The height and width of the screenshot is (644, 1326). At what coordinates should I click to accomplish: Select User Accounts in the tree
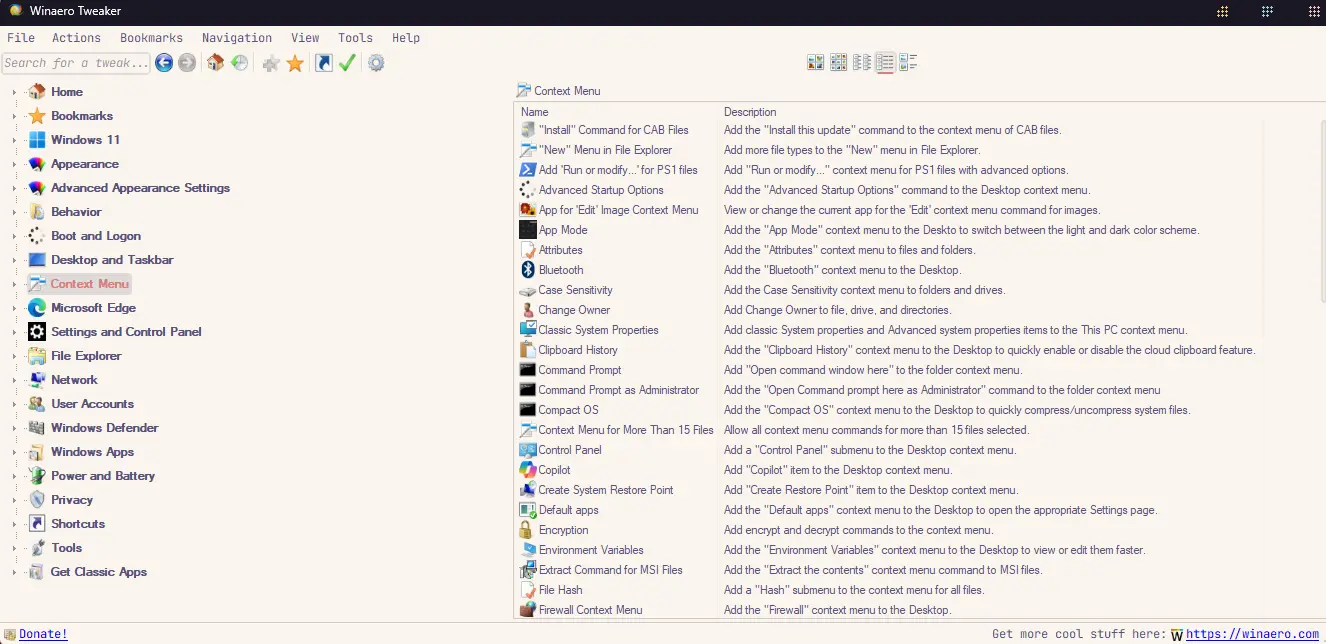[x=92, y=404]
